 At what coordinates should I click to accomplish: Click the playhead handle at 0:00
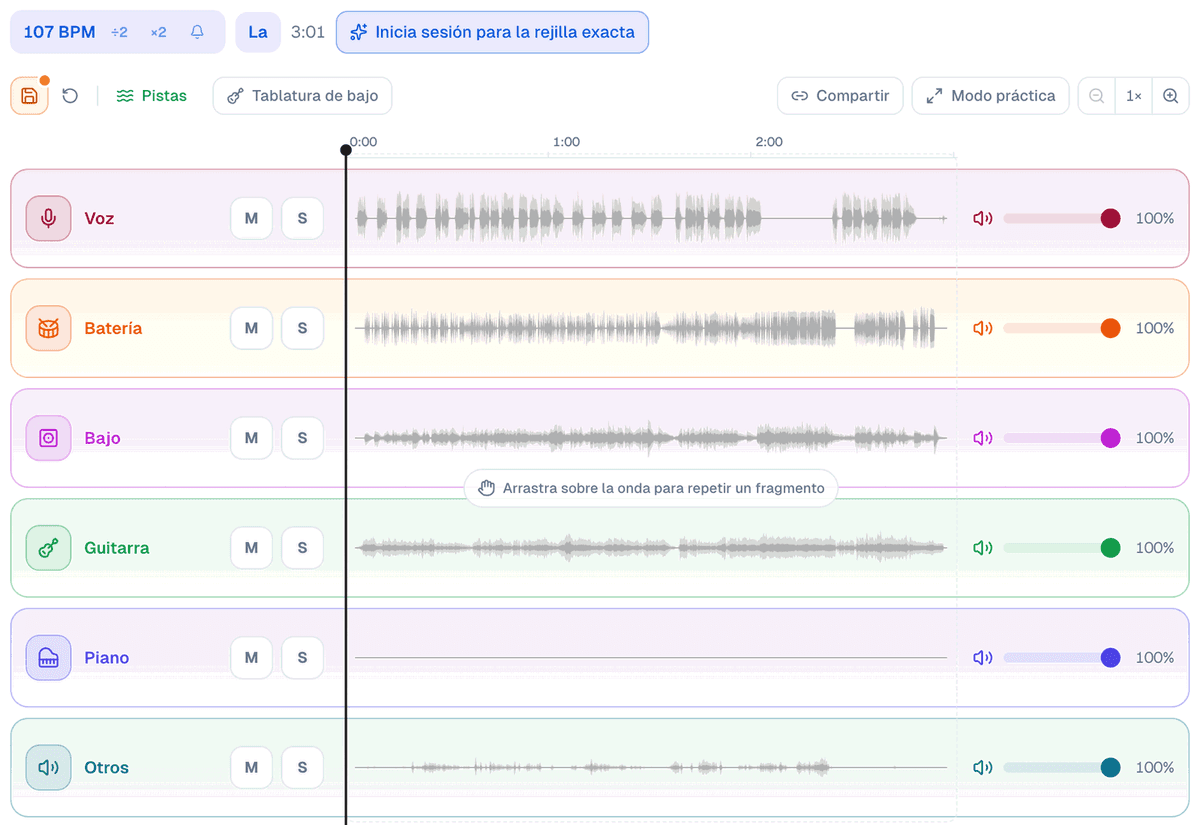(x=346, y=150)
